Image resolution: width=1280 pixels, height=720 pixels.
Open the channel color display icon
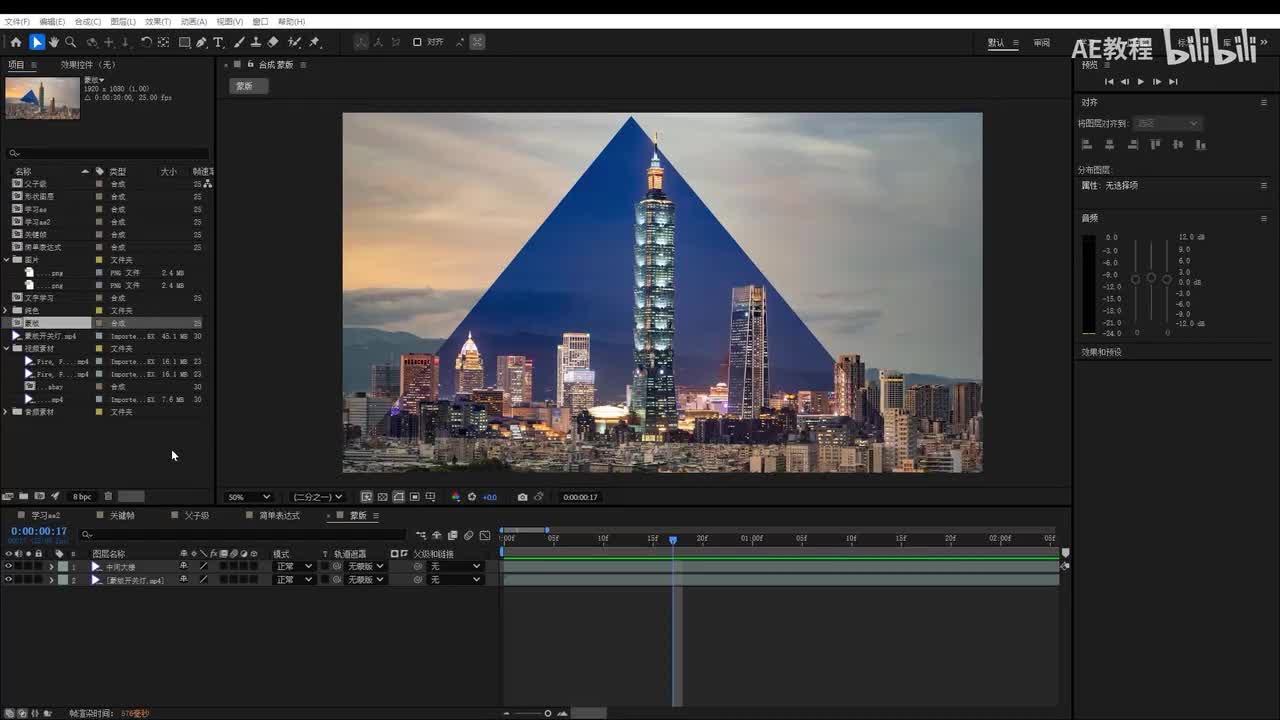(456, 497)
